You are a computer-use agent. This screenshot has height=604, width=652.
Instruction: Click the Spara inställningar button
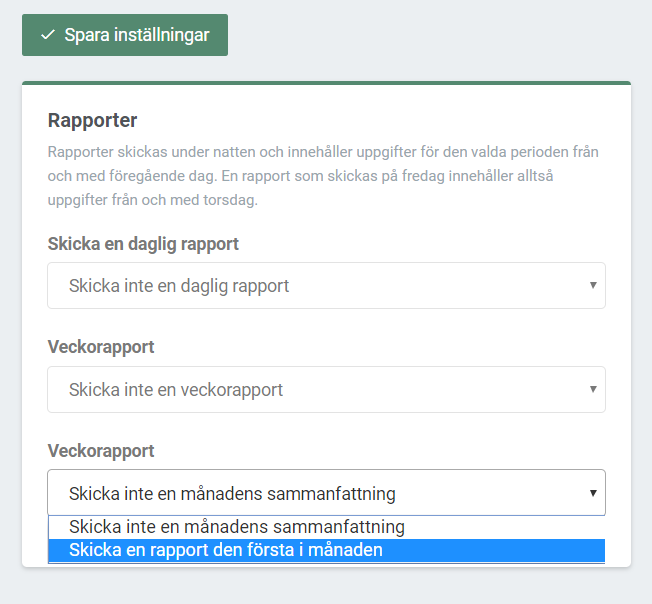125,35
